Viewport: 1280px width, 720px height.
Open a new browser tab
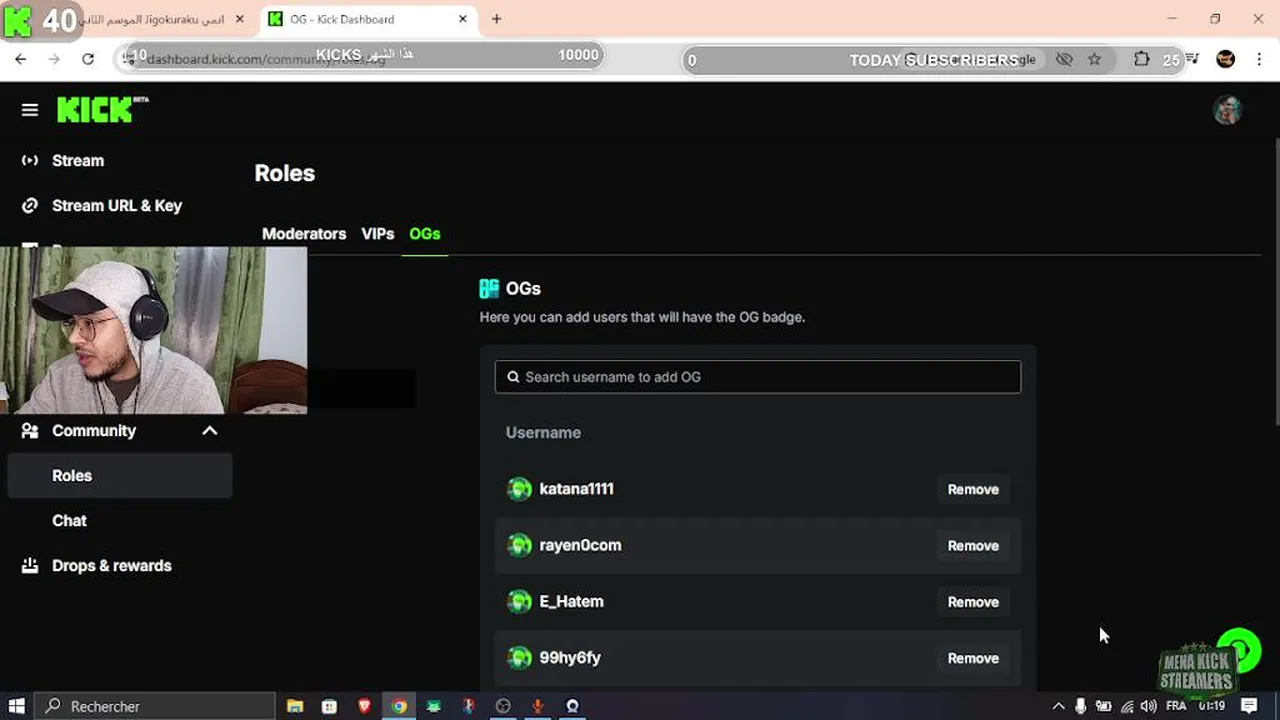[x=496, y=19]
